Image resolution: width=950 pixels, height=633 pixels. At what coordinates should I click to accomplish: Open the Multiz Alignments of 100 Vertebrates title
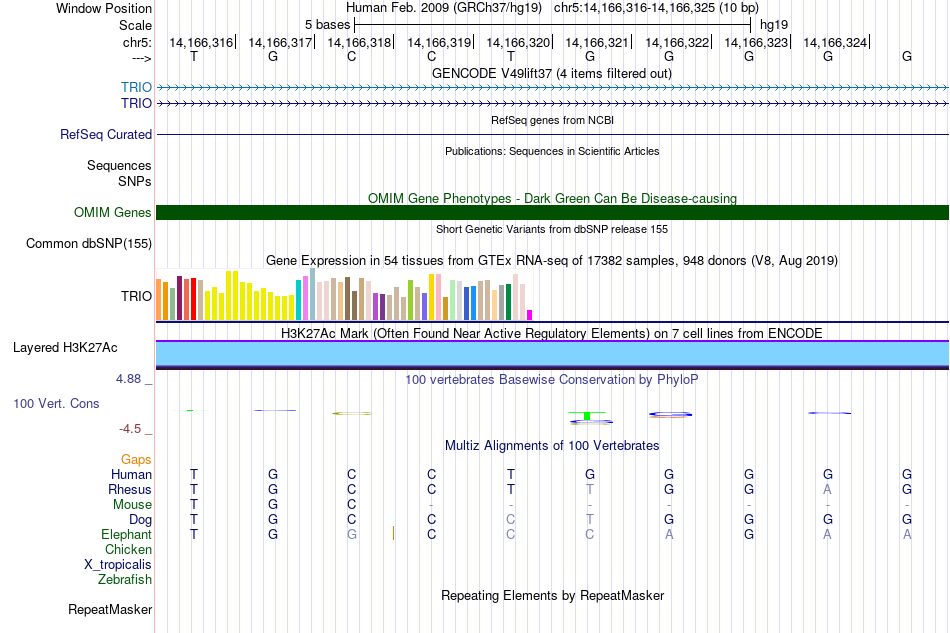552,445
